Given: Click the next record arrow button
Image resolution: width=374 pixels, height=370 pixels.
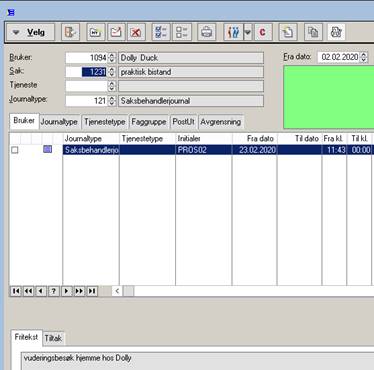Looking at the screenshot, I should click(x=66, y=291).
